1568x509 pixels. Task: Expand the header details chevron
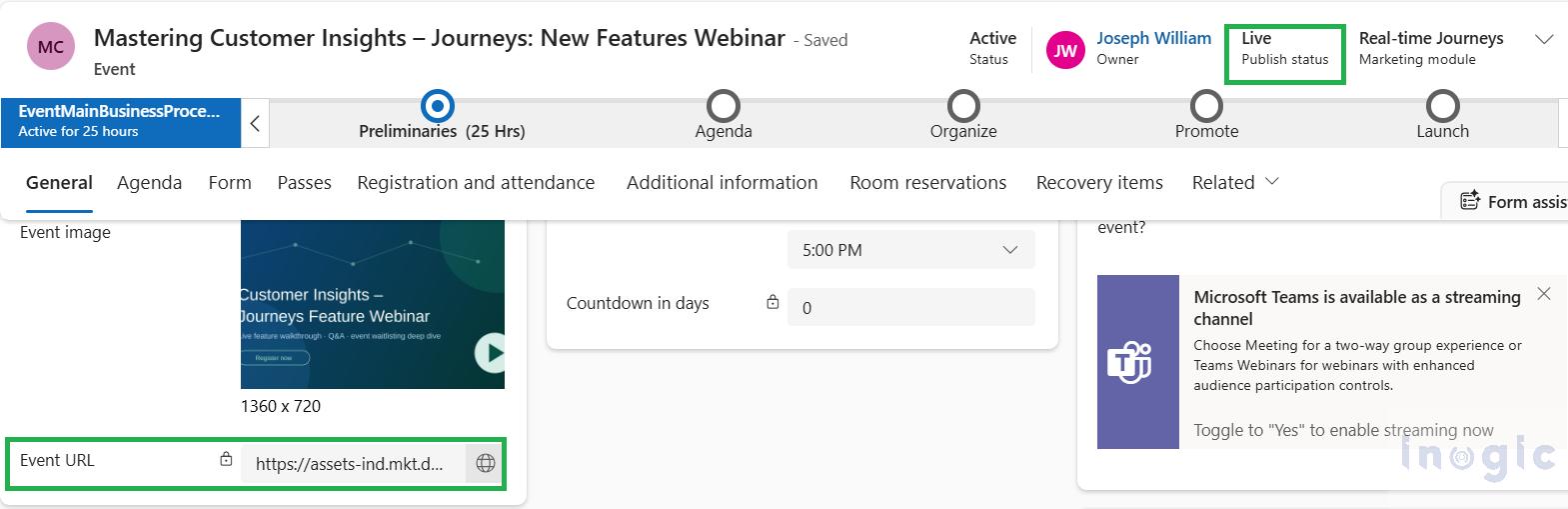click(1544, 40)
